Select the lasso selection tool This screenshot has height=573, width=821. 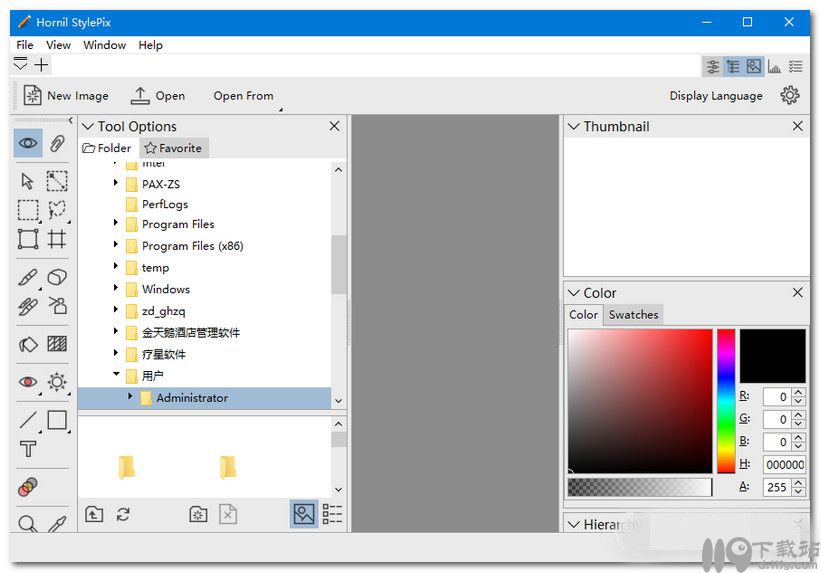57,210
